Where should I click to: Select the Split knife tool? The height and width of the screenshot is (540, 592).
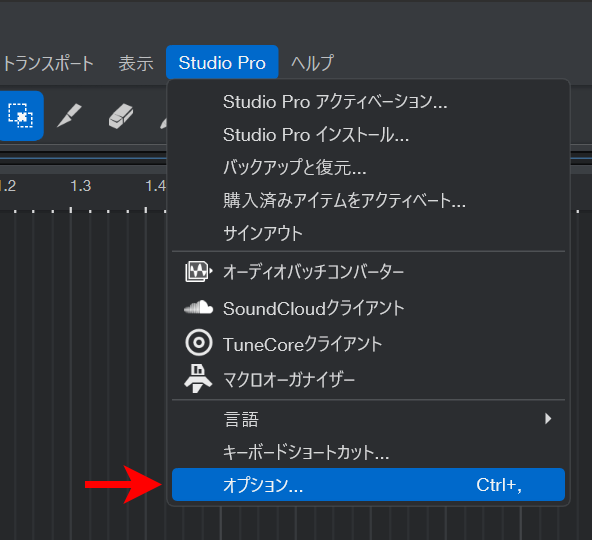point(69,116)
